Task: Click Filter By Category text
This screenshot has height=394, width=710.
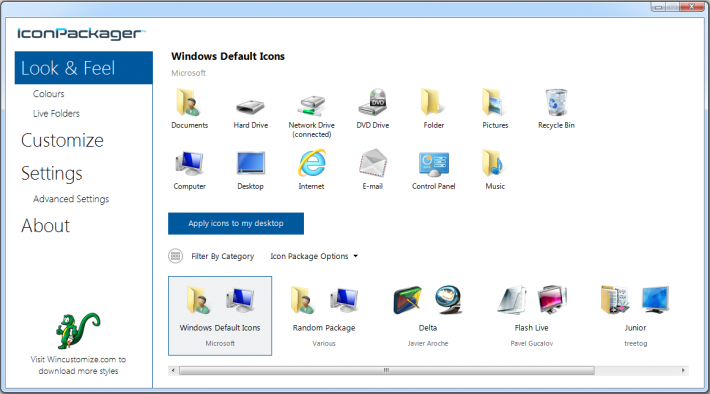Action: (222, 256)
